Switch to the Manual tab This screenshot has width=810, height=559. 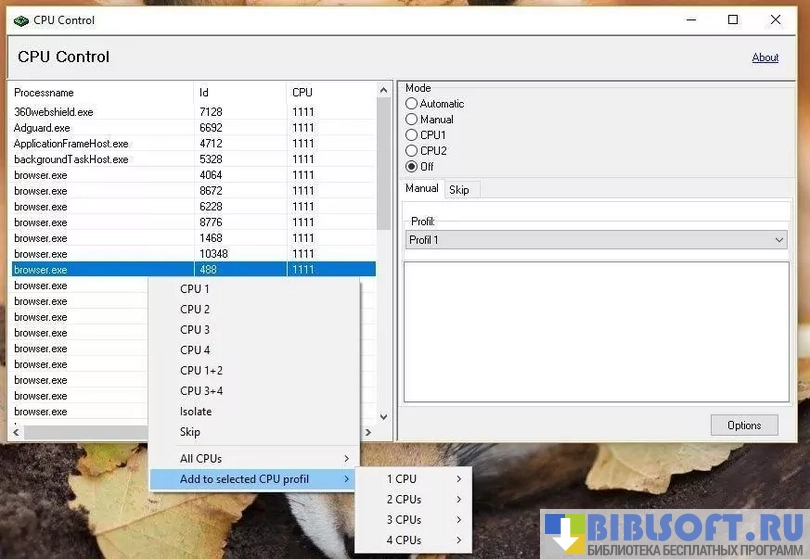422,189
